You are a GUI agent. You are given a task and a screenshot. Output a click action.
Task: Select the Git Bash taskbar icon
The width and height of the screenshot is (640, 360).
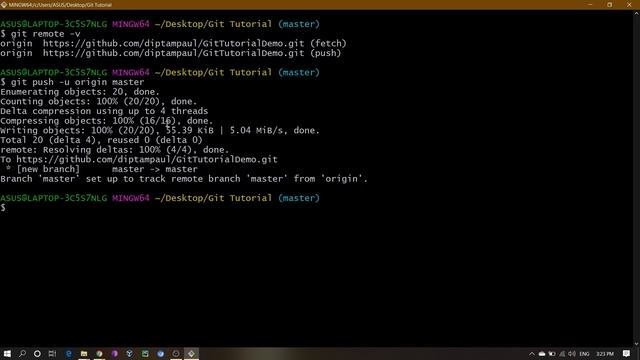[x=191, y=353]
